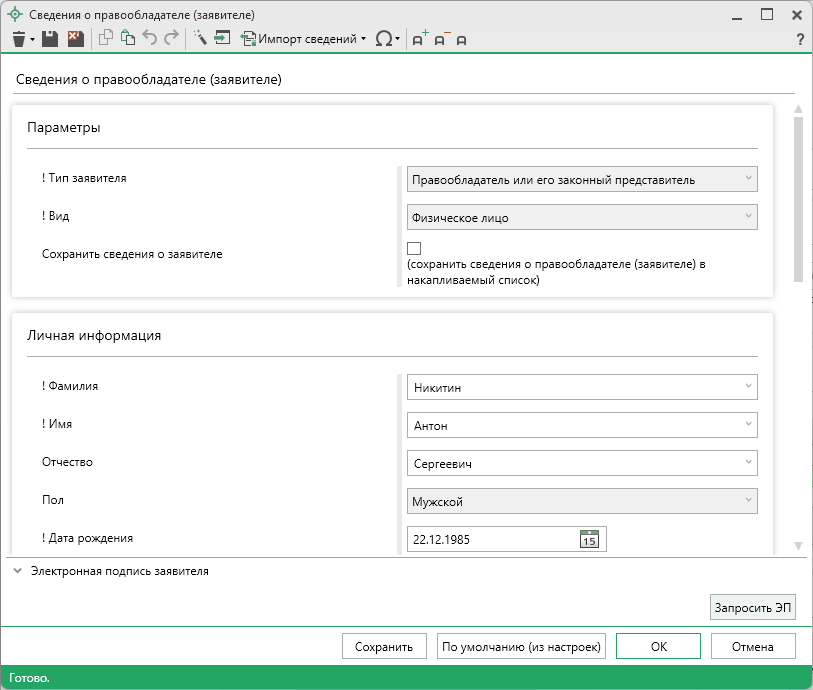The width and height of the screenshot is (813, 690).
Task: Click the Фамилия field containing Никитин
Action: pyautogui.click(x=575, y=387)
